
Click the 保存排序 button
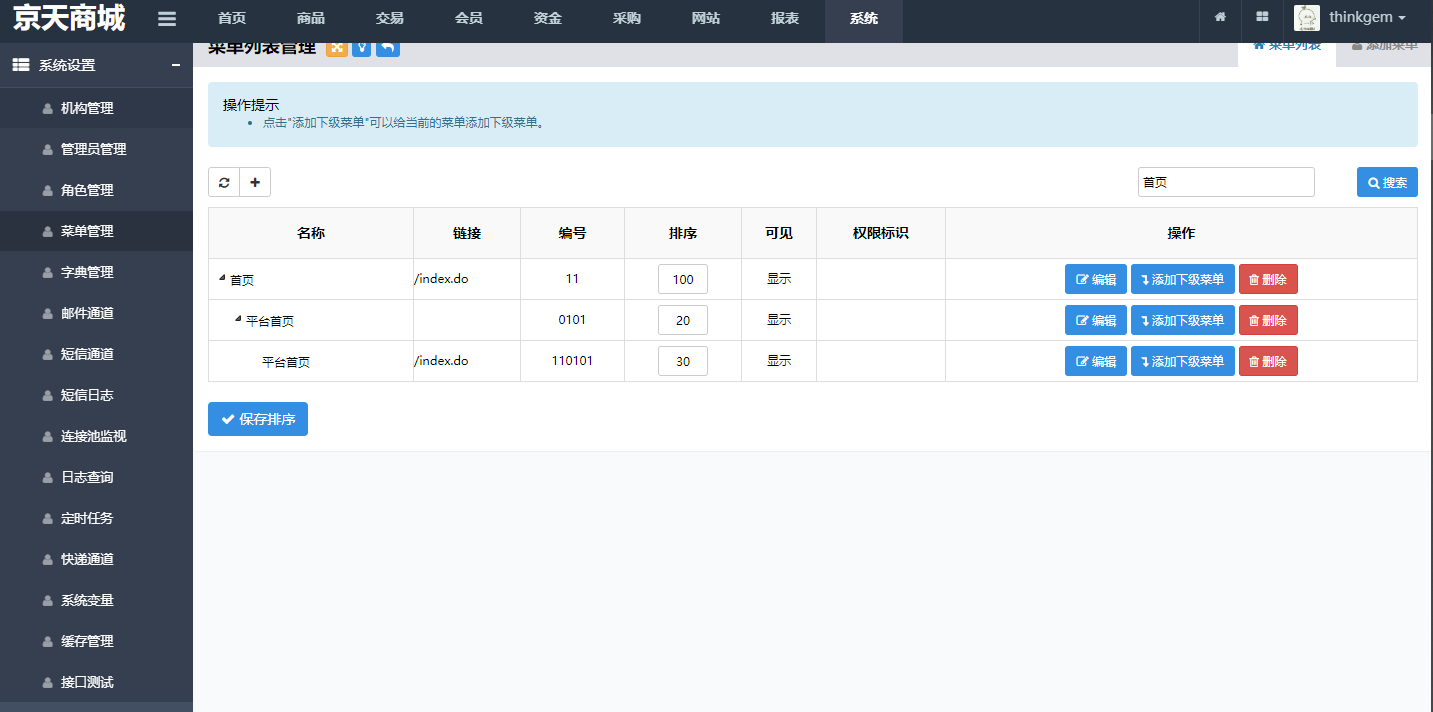258,419
